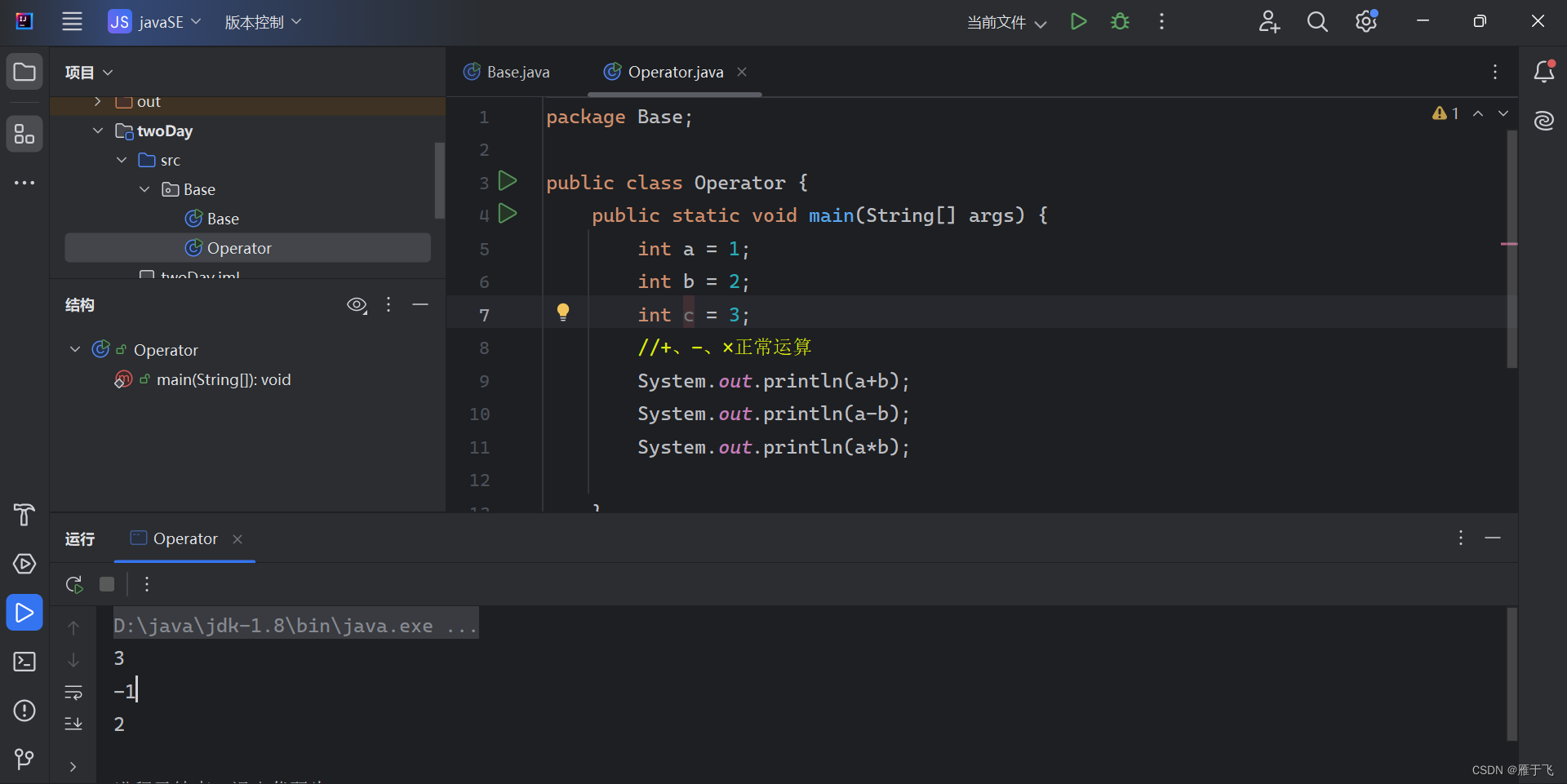Image resolution: width=1567 pixels, height=784 pixels.
Task: Collapse Operator node in Structure panel
Action: 75,349
